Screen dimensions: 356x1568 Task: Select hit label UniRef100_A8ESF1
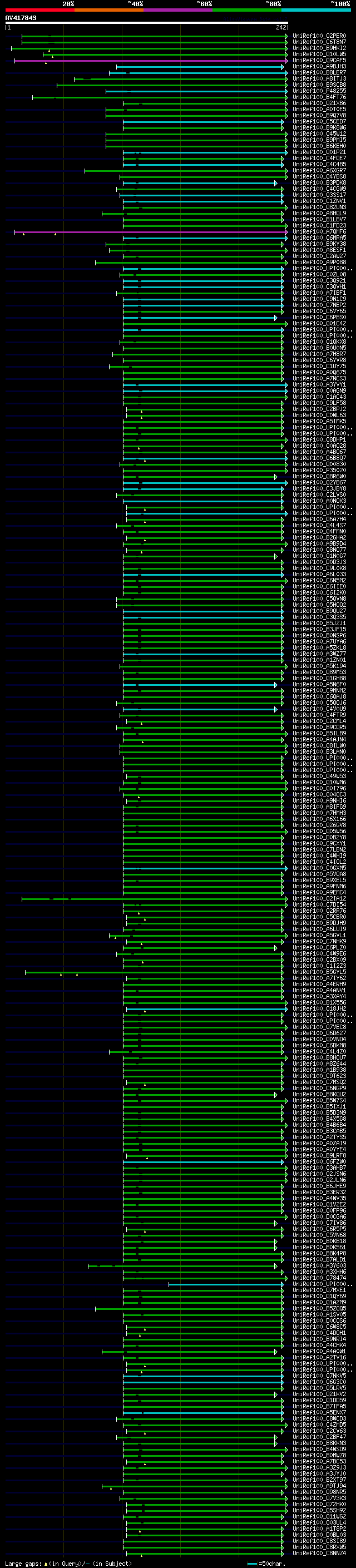[319, 250]
